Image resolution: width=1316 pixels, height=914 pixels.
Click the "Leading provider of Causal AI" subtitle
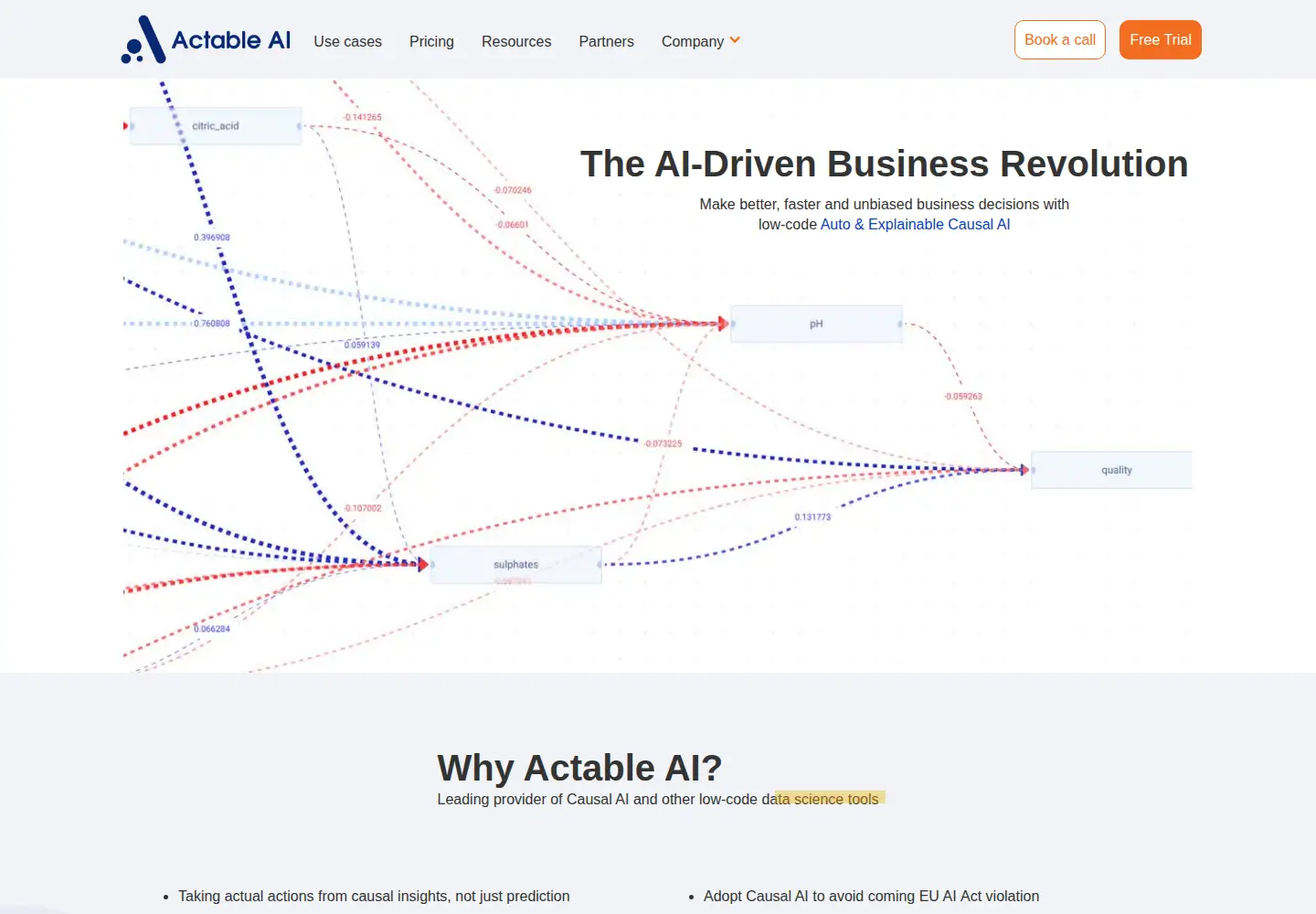tap(658, 799)
